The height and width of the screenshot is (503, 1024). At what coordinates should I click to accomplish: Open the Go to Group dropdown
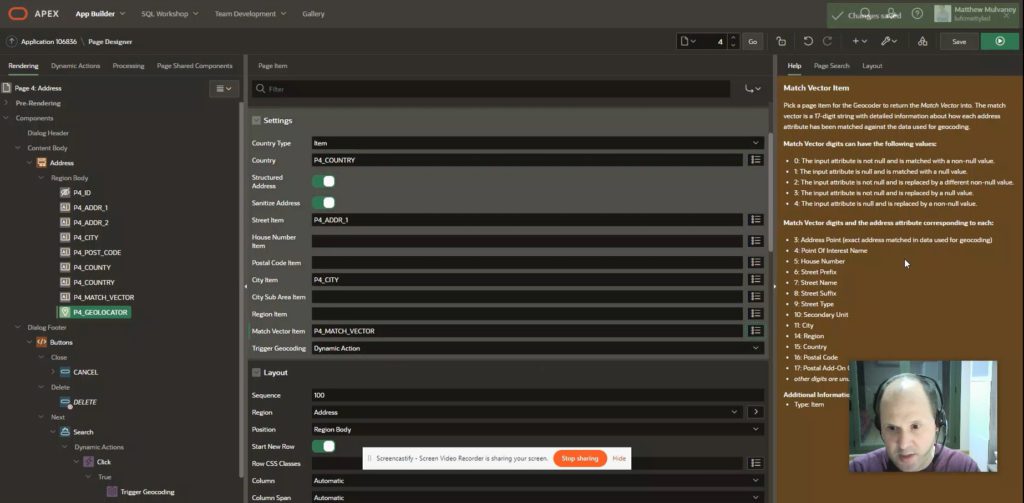pos(753,88)
